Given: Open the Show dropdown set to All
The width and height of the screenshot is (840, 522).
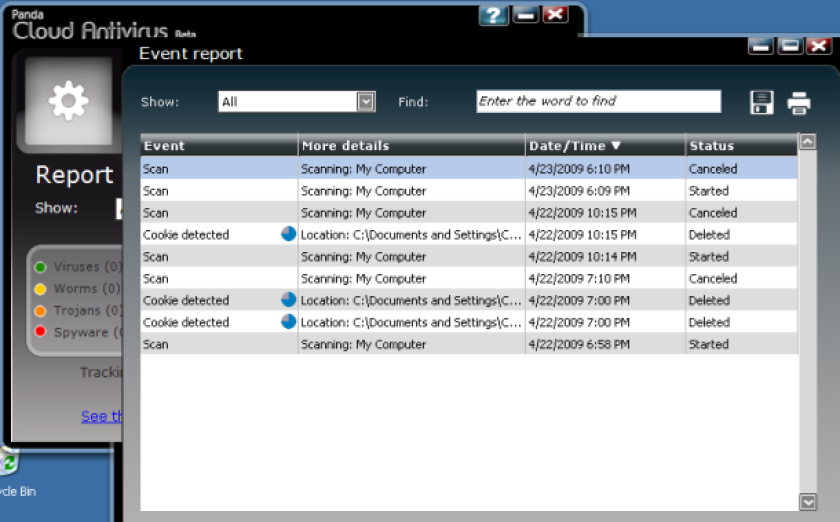Looking at the screenshot, I should pyautogui.click(x=297, y=101).
